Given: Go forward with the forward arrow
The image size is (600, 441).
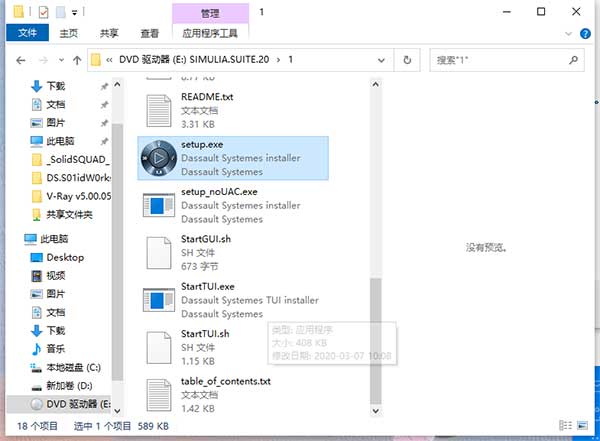Looking at the screenshot, I should click(x=43, y=60).
